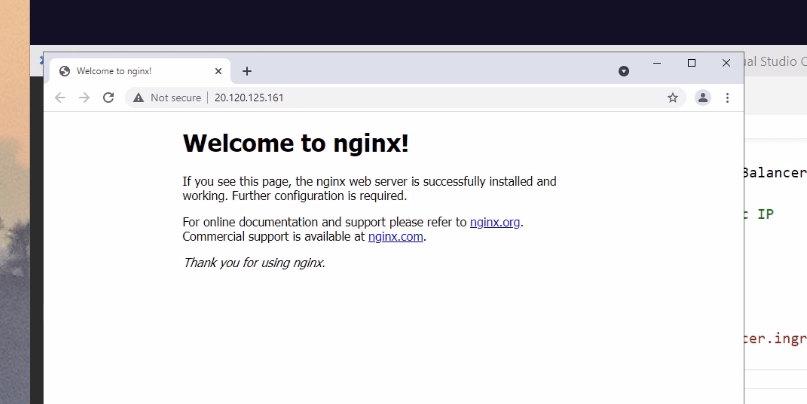The image size is (807, 404).
Task: Go back to the previous page
Action: [60, 98]
